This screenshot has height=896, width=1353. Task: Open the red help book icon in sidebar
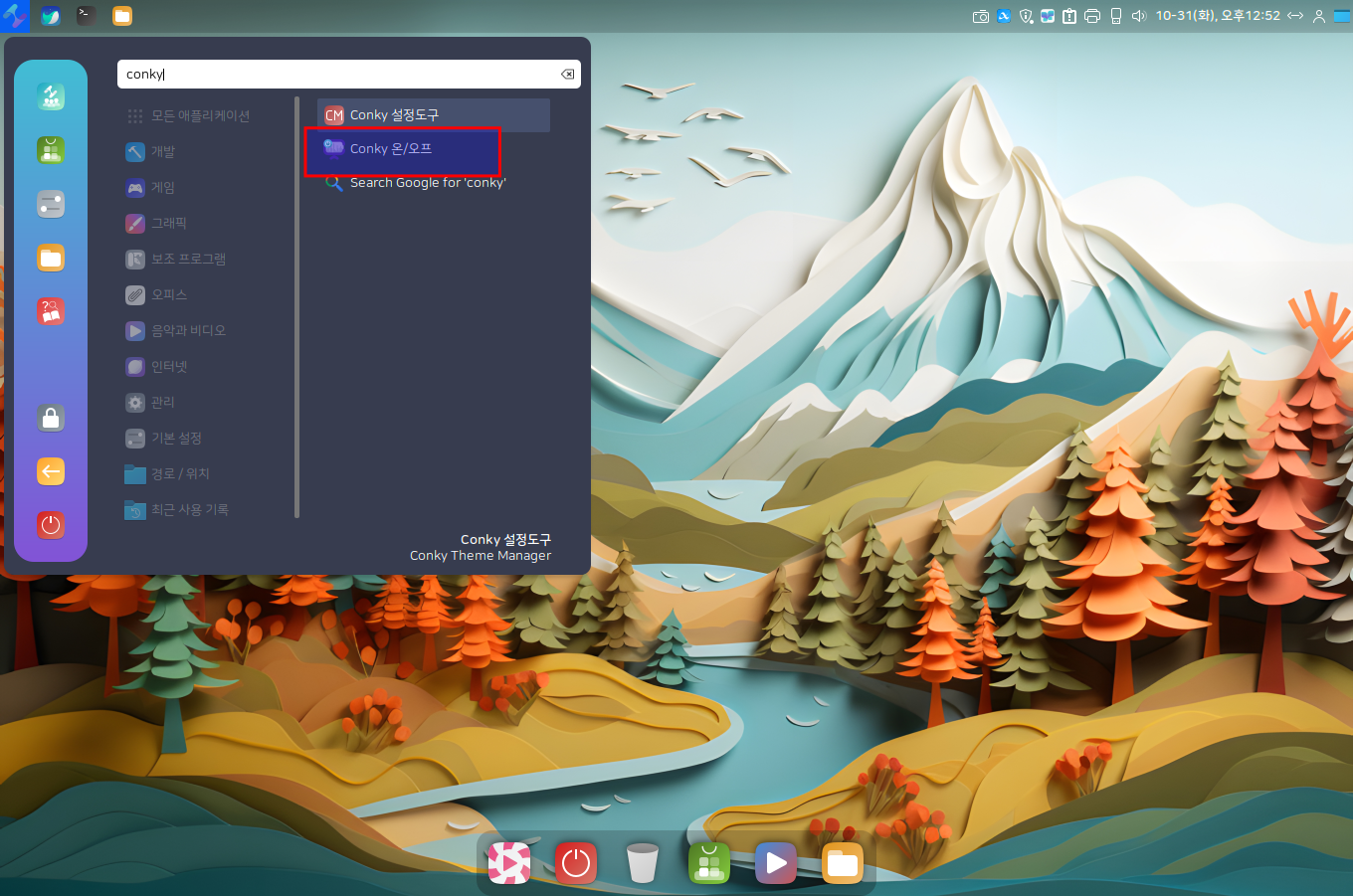[x=51, y=311]
